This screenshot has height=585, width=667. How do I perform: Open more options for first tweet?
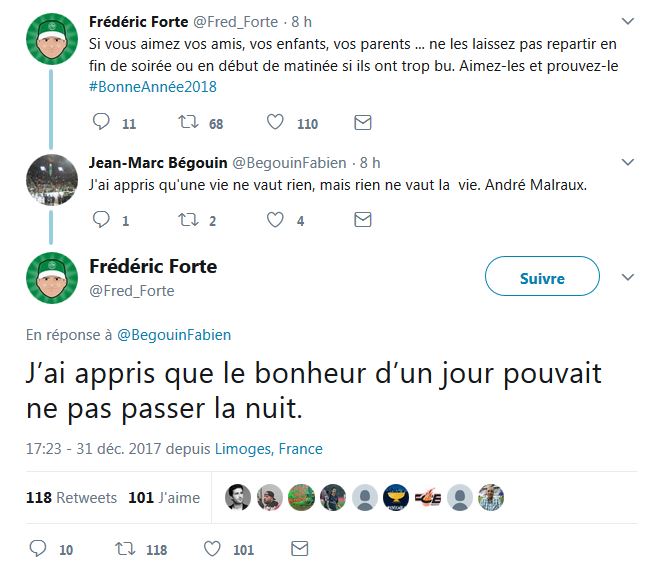coord(628,21)
